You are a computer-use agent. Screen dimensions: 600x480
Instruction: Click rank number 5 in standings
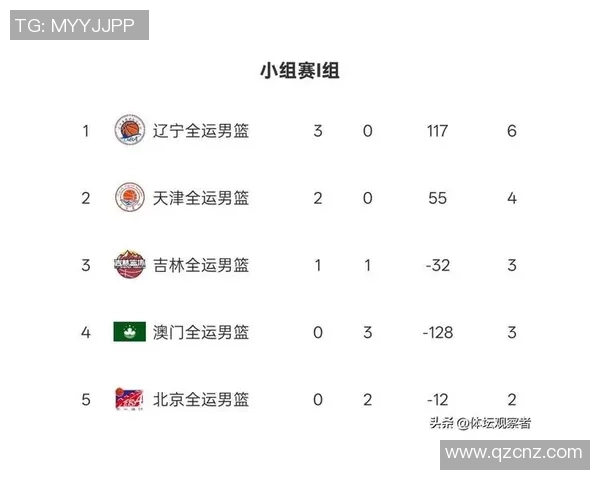86,399
